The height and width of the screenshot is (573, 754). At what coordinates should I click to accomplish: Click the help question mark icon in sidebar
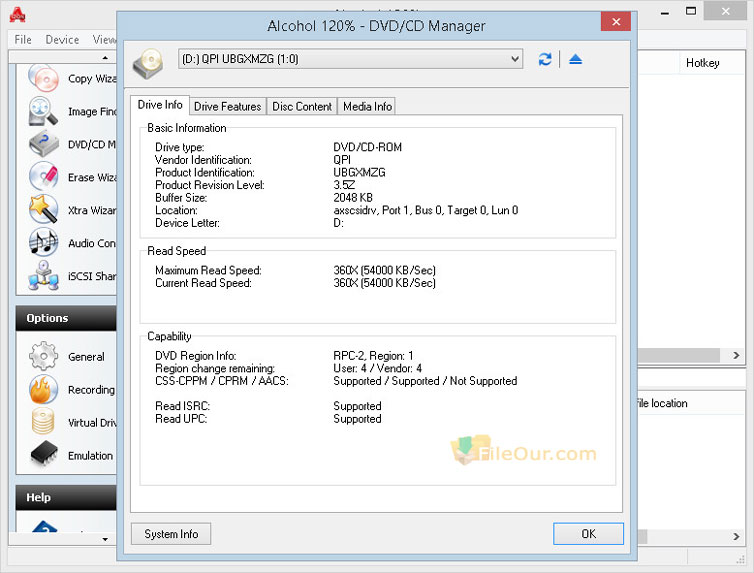44,526
